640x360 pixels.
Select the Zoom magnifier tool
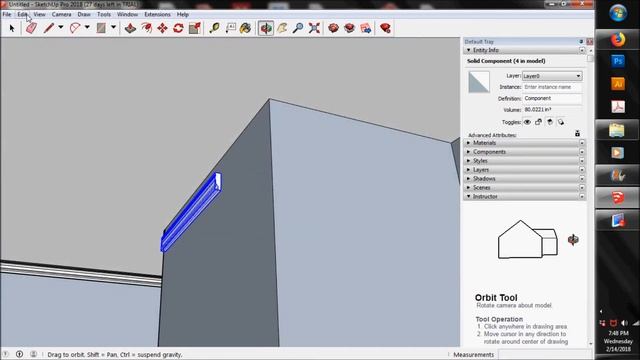point(298,28)
